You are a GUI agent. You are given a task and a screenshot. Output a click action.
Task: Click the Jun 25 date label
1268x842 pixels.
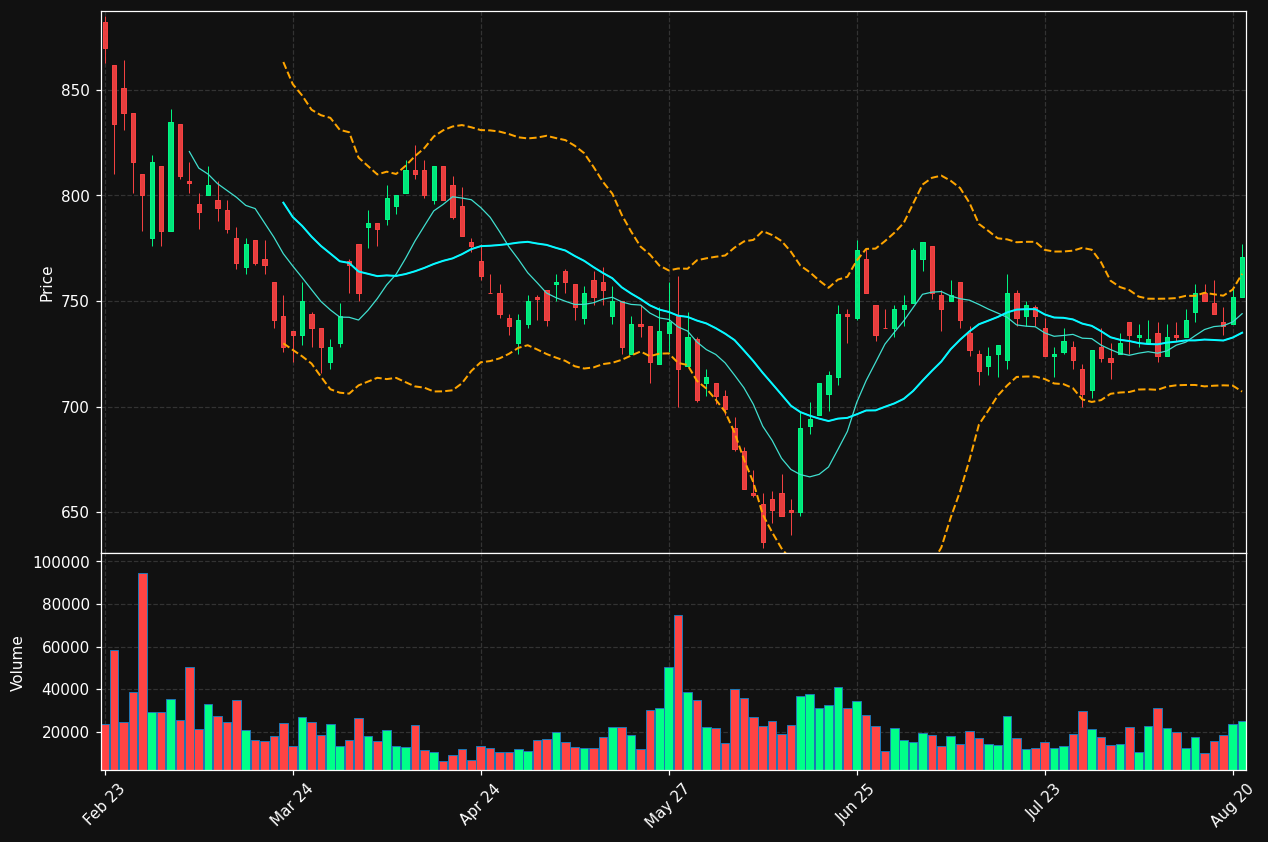click(x=857, y=804)
